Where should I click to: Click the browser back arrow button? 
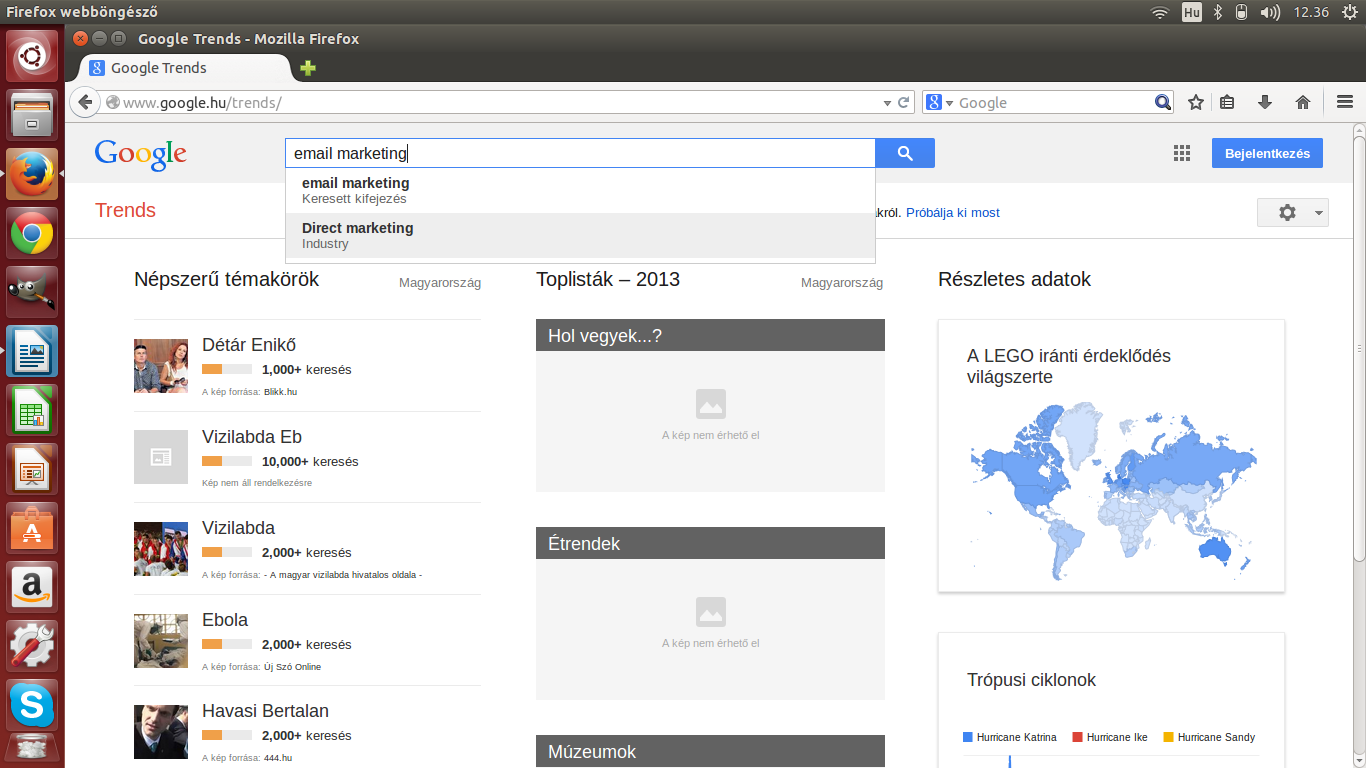click(x=85, y=102)
